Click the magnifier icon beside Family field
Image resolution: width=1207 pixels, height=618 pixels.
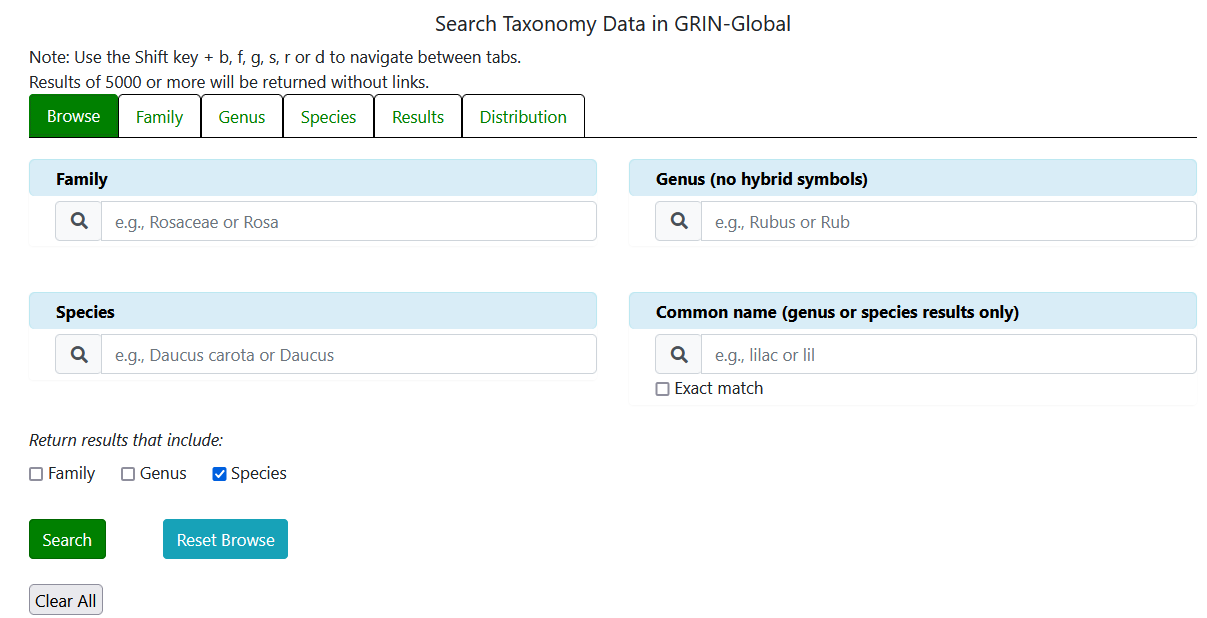coord(79,221)
